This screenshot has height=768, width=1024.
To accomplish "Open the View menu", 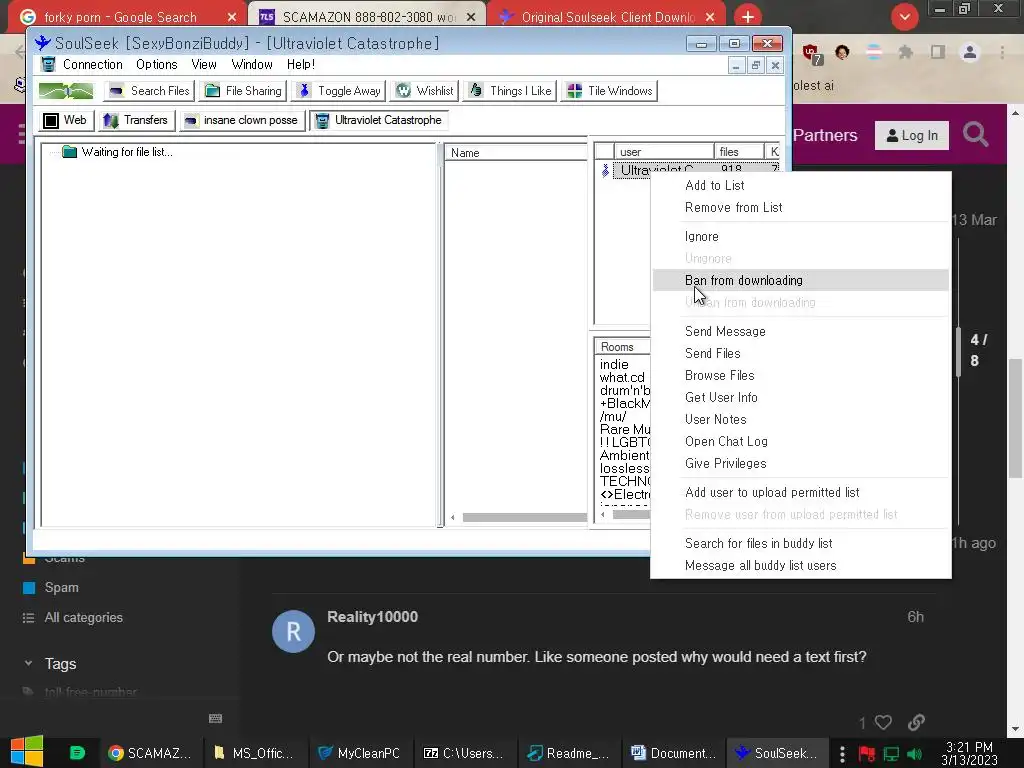I will pos(204,65).
